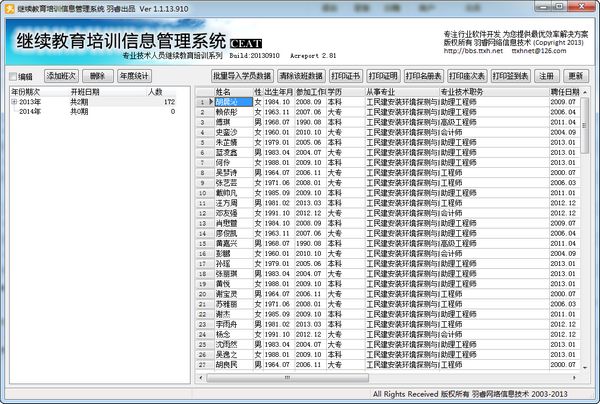Click the app icon in title bar
This screenshot has width=600, height=404.
click(9, 8)
